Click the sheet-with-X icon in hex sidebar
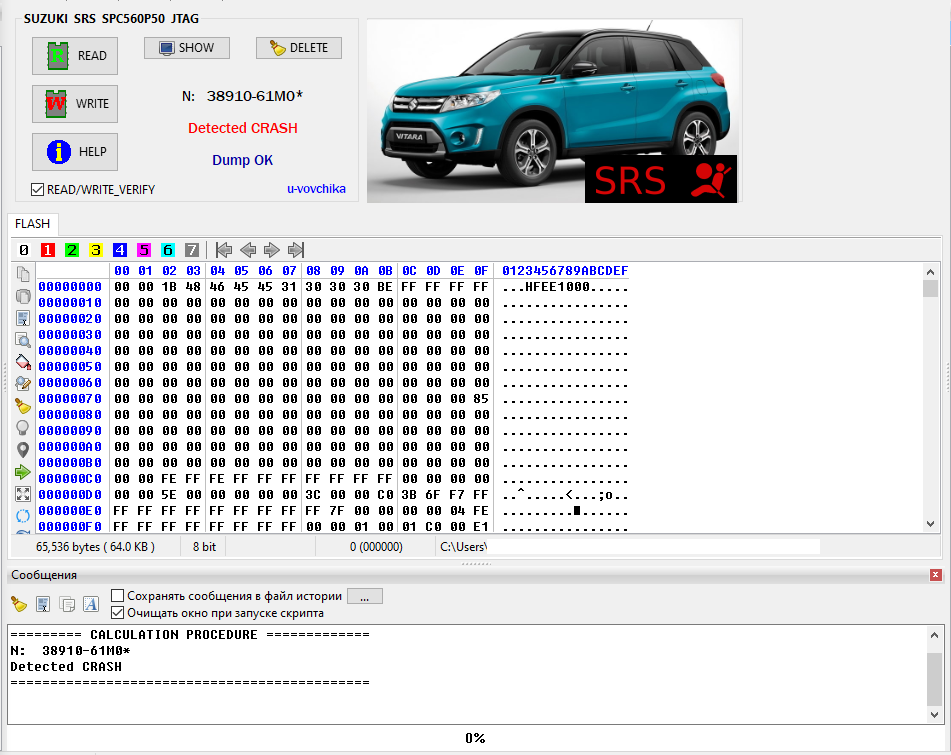Viewport: 951px width, 755px height. pyautogui.click(x=23, y=318)
